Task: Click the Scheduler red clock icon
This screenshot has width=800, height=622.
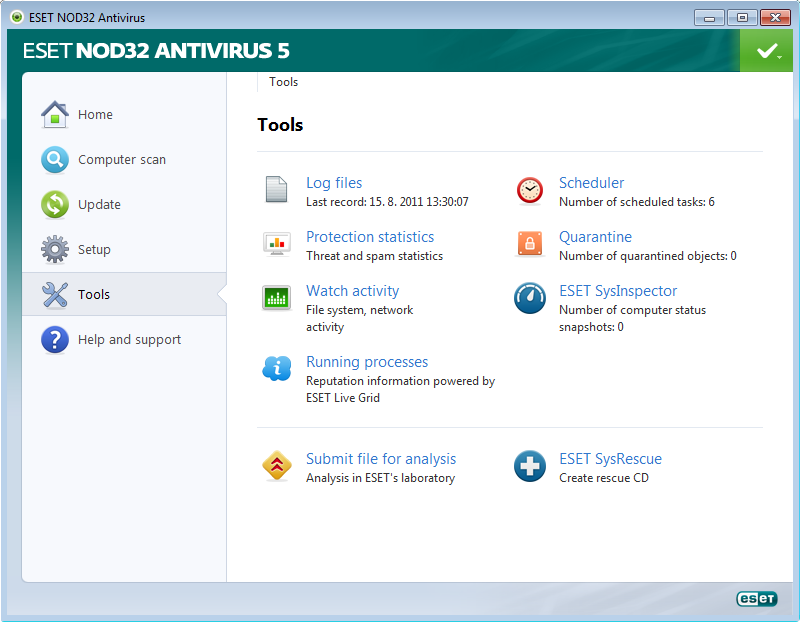Action: pos(530,190)
